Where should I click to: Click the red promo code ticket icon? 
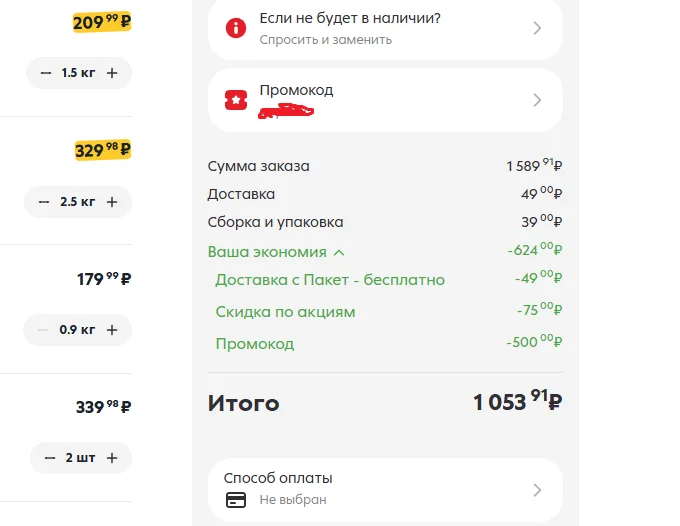(x=236, y=100)
